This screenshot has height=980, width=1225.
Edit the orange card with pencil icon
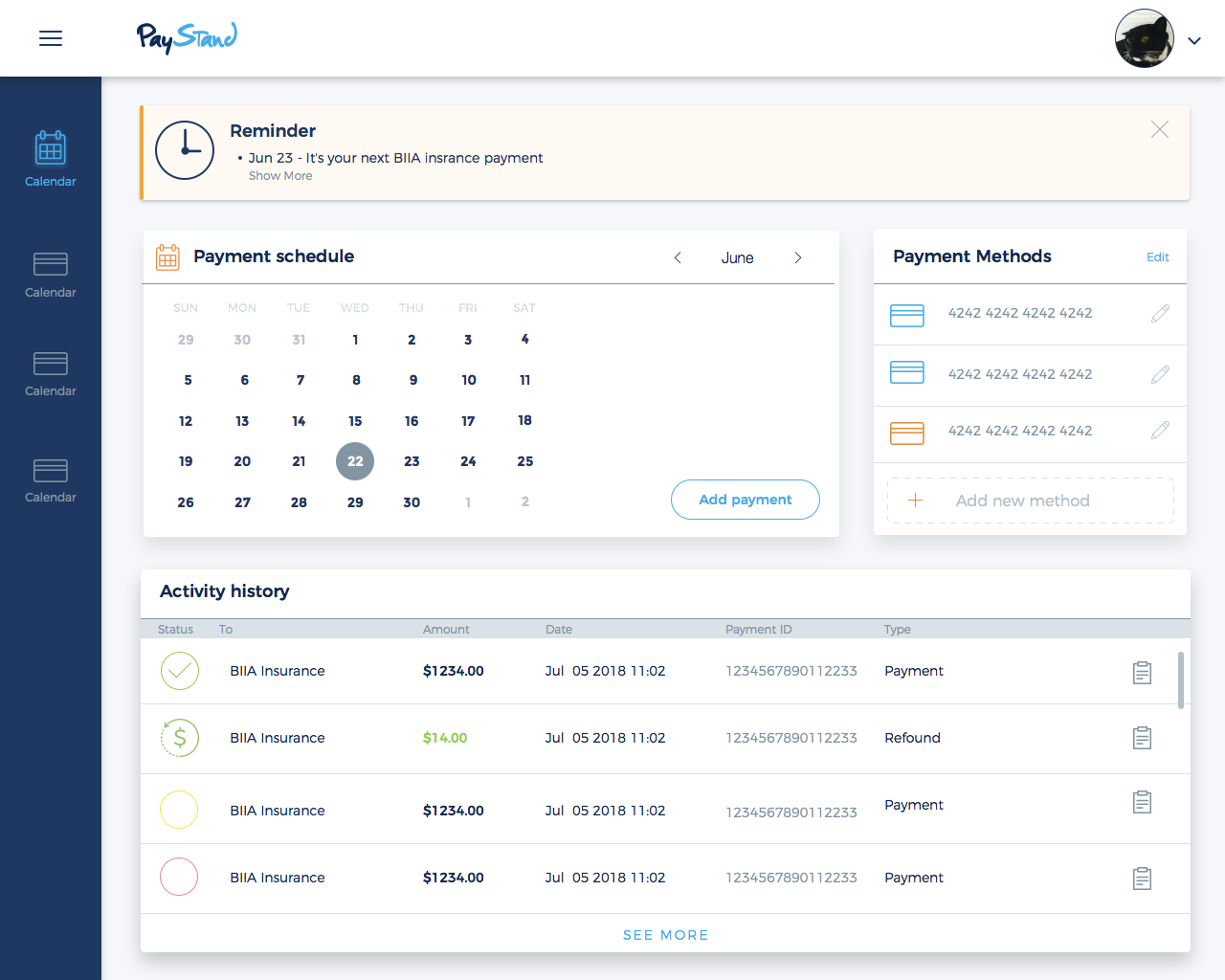[x=1160, y=431]
